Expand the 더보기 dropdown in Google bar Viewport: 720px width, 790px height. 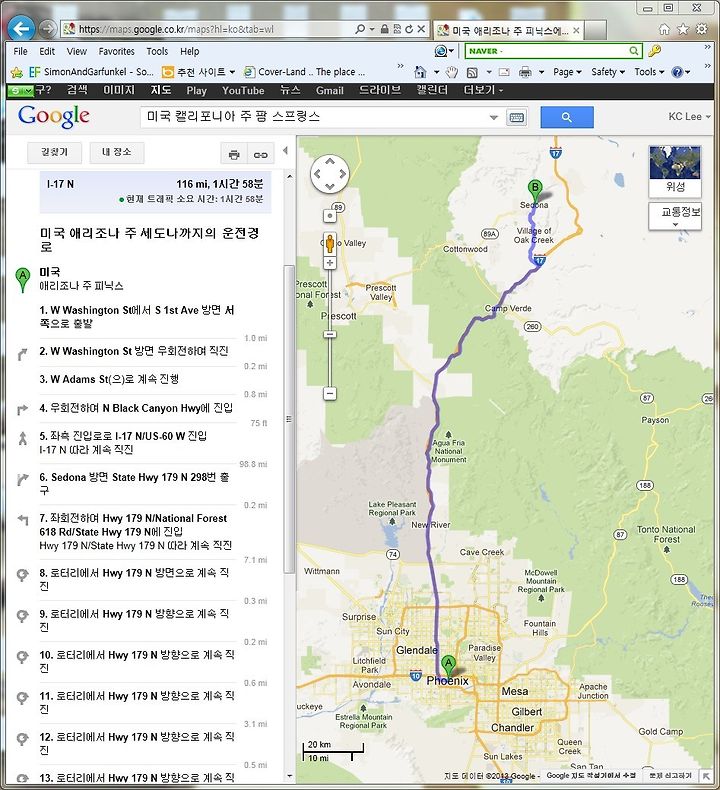point(483,90)
